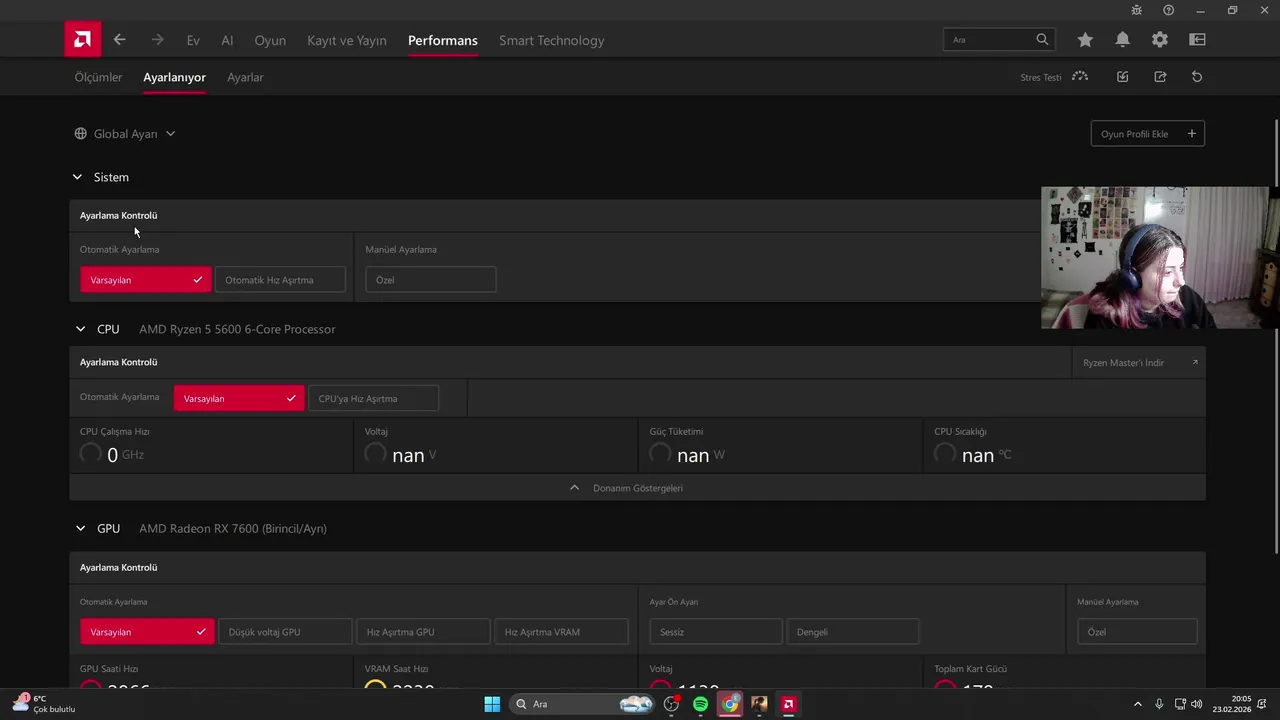Click AMD Radeon RX 7600 label
Screen dimensions: 1280x720
pyautogui.click(x=233, y=528)
